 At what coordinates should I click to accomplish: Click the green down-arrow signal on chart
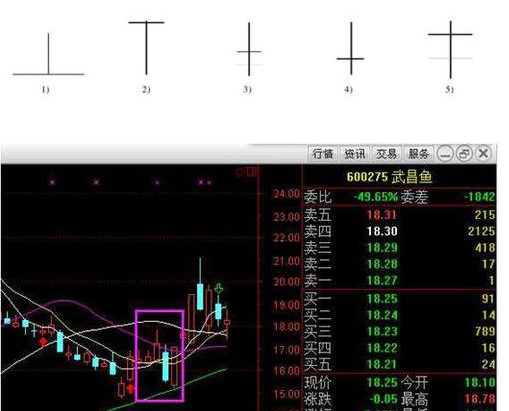coord(219,289)
